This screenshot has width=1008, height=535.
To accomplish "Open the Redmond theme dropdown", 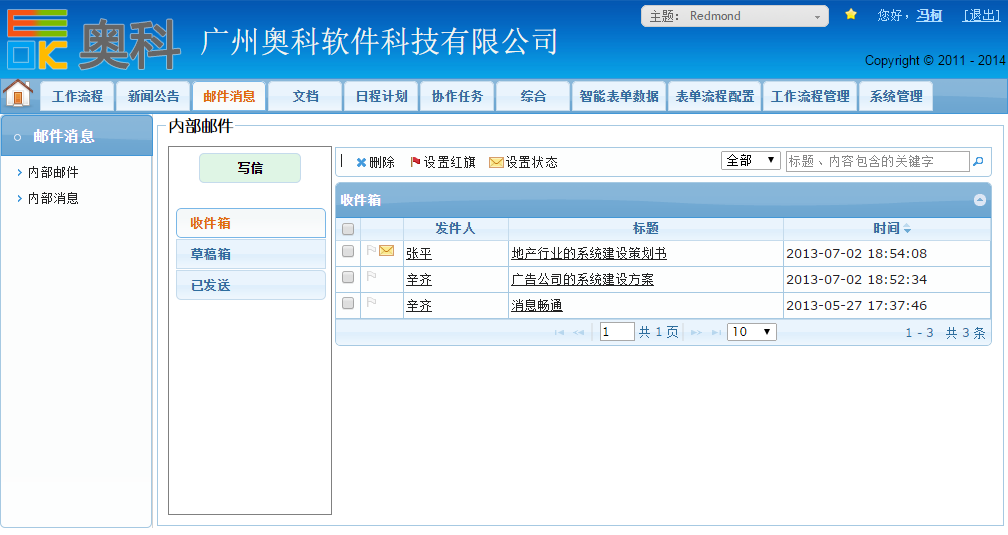I will (734, 16).
